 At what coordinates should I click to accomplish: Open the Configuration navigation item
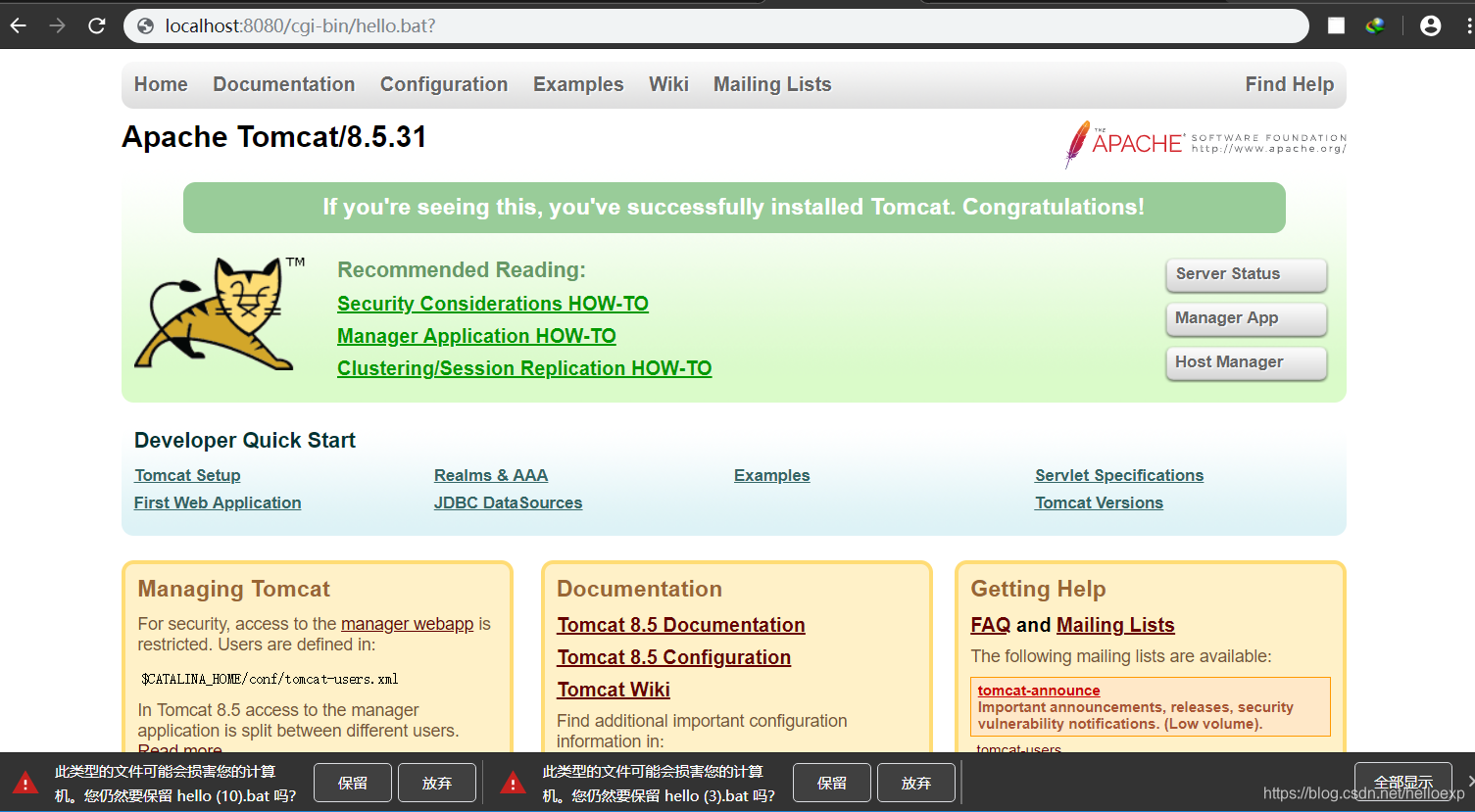(x=444, y=84)
